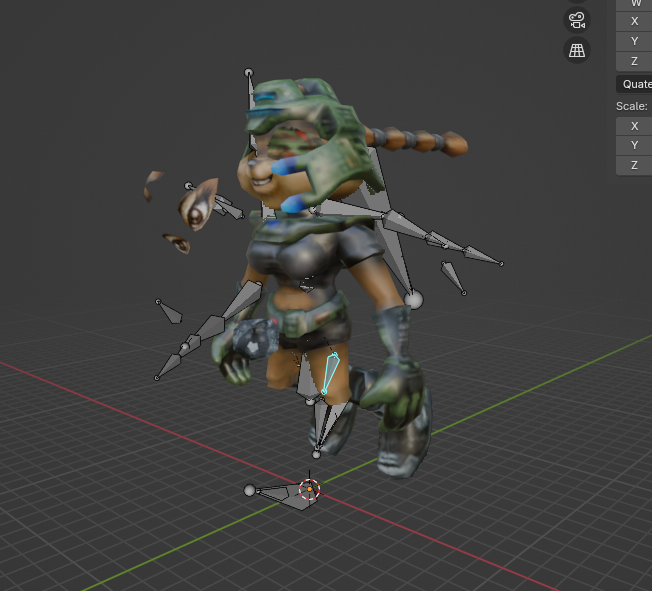Click the Scale X value field
This screenshot has width=652, height=591.
click(x=634, y=126)
